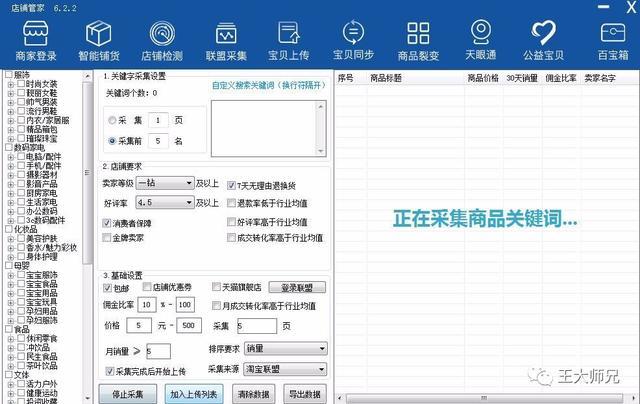Sort by 序号 column header
Viewport: 640px width, 404px height.
[x=346, y=78]
